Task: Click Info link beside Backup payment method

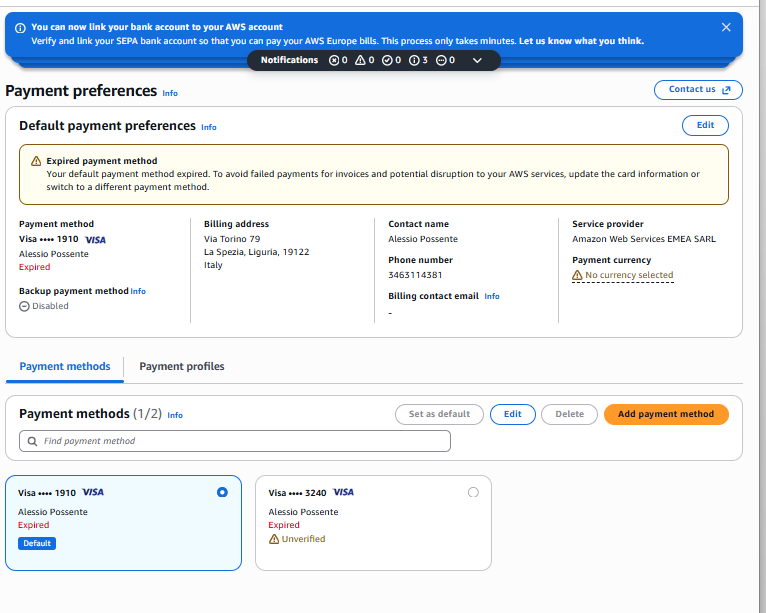Action: click(138, 291)
